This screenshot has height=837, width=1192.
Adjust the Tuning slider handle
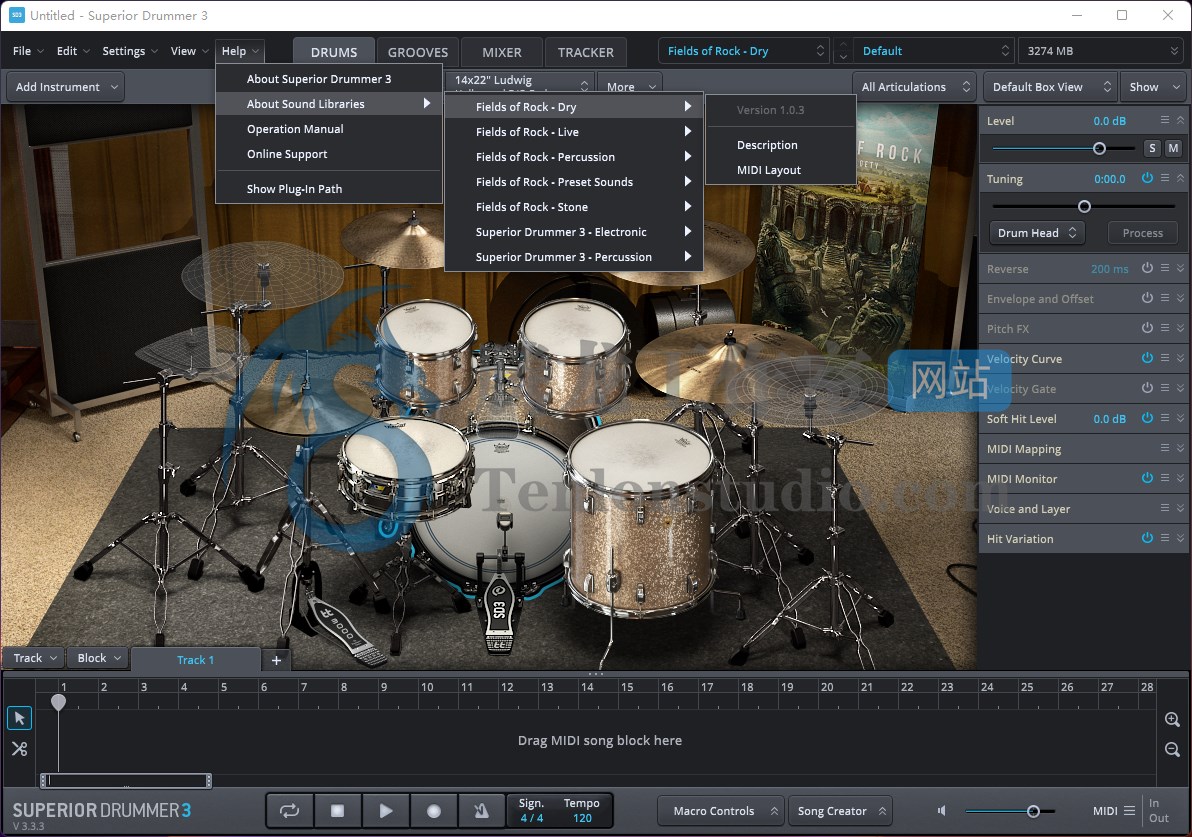(1084, 206)
